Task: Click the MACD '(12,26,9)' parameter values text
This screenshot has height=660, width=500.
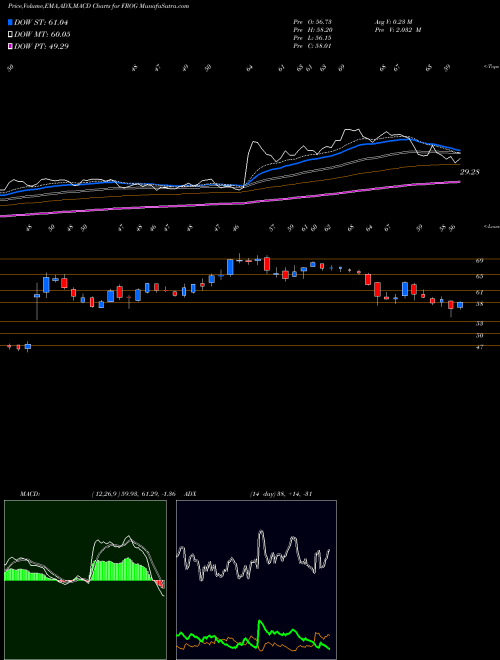Action: [x=136, y=494]
